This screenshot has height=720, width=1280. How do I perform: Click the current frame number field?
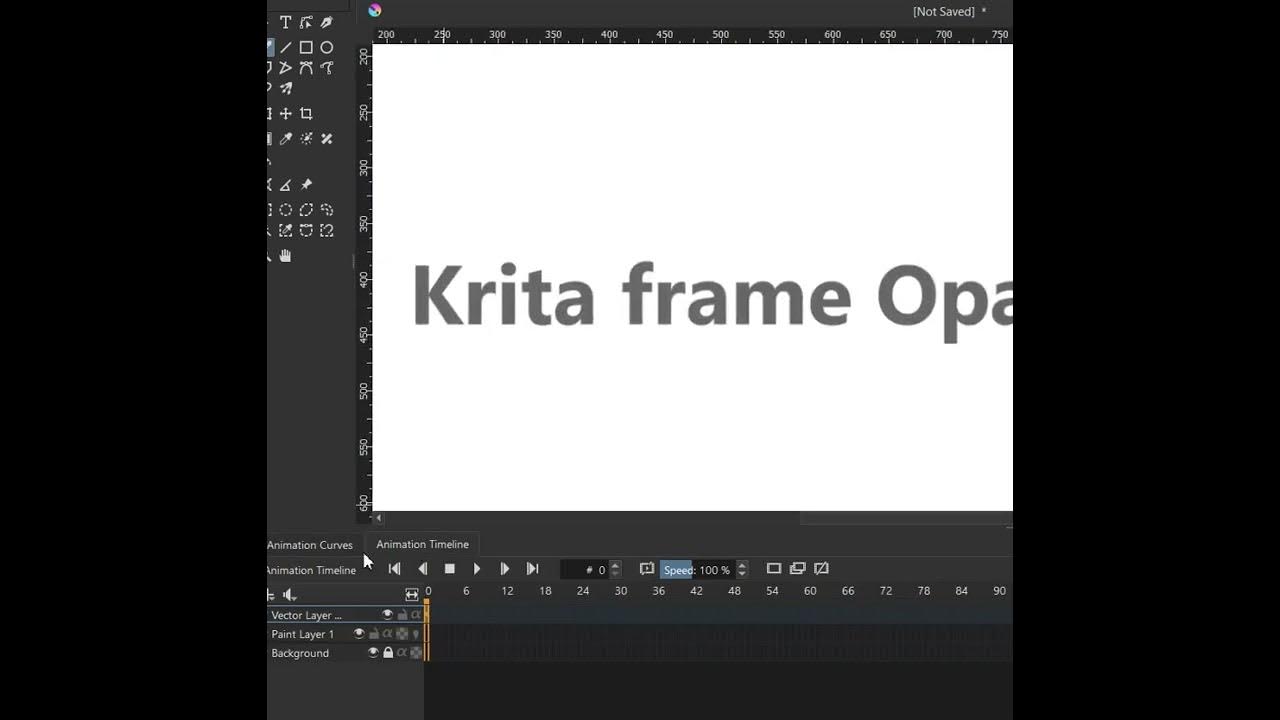tap(585, 570)
